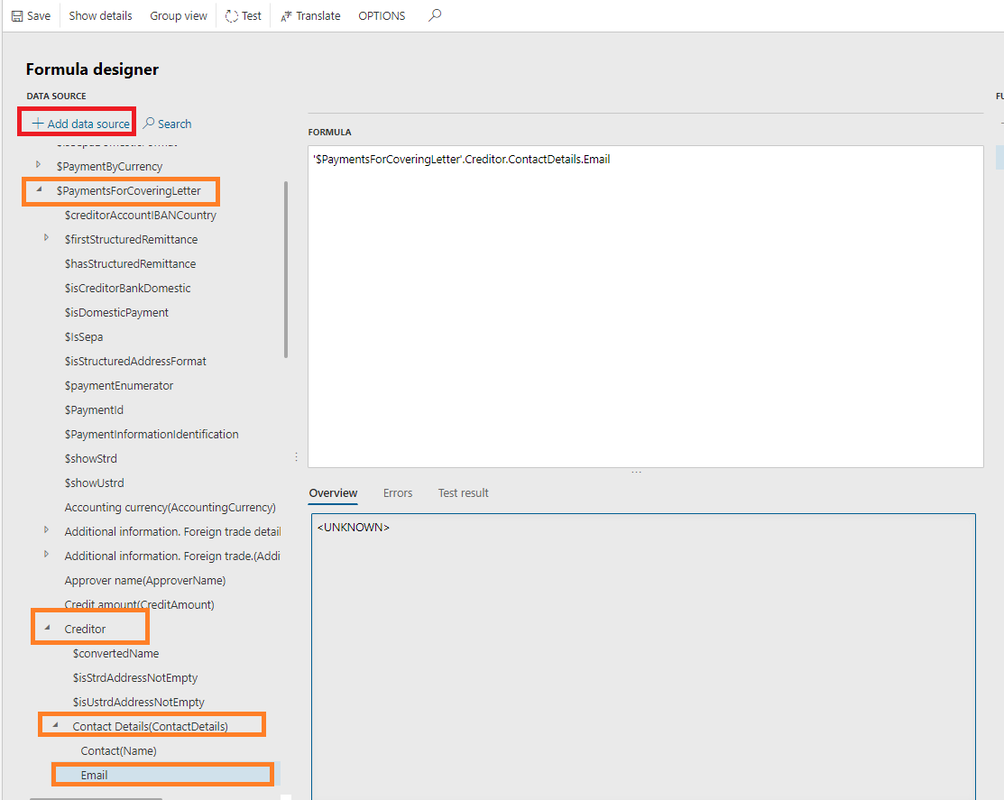Open the OPTIONS menu
Image resolution: width=1004 pixels, height=800 pixels.
(382, 16)
